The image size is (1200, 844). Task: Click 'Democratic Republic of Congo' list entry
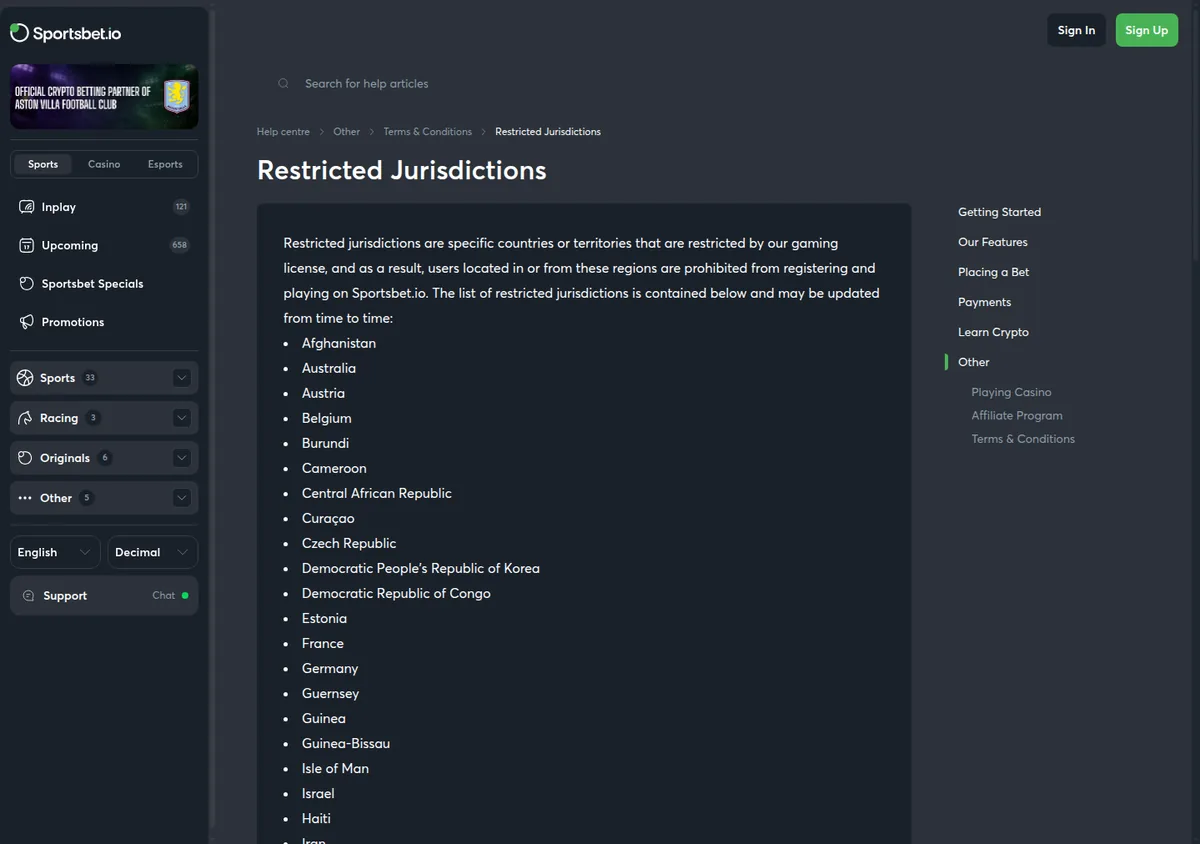tap(396, 593)
